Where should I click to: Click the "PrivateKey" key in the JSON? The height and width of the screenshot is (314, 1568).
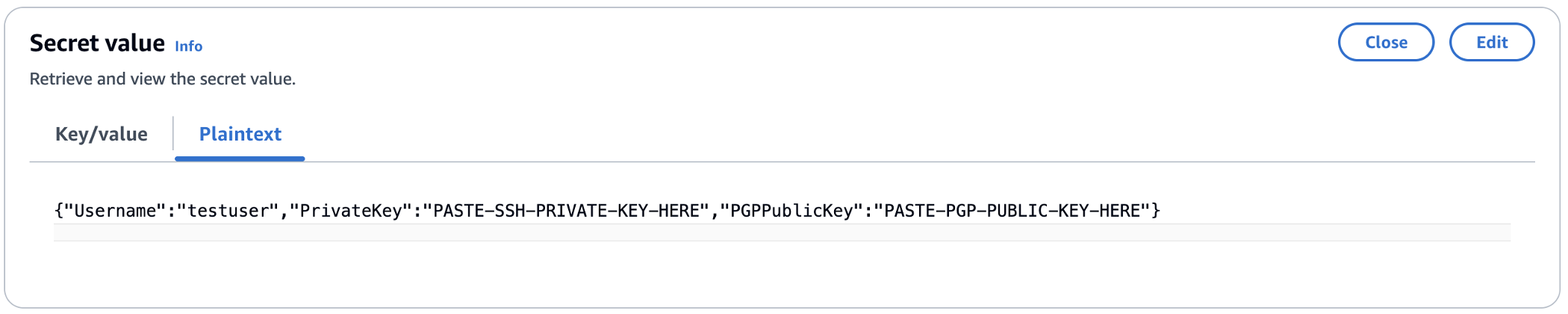pos(350,211)
